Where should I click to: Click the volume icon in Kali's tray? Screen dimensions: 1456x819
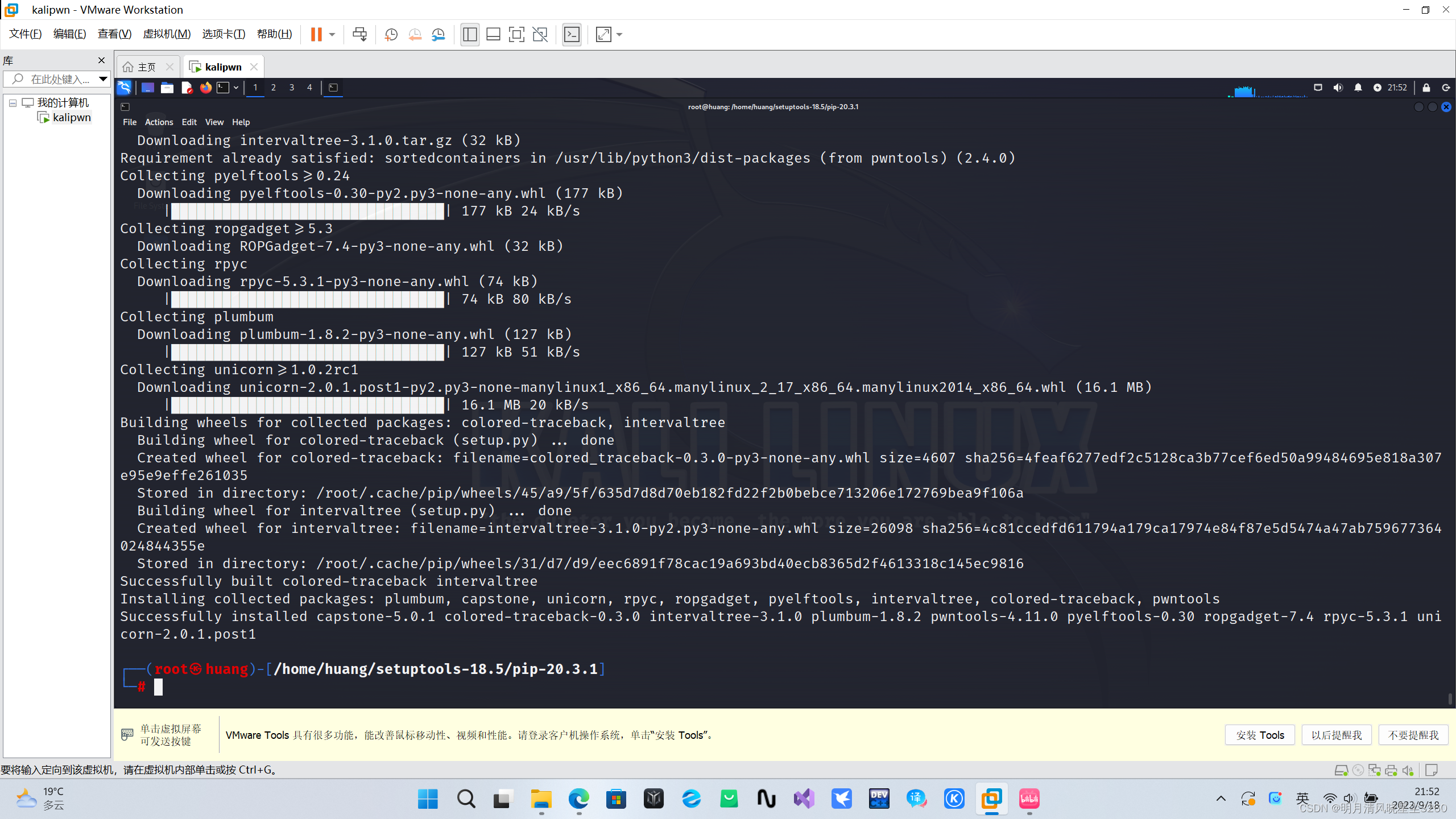tap(1338, 87)
